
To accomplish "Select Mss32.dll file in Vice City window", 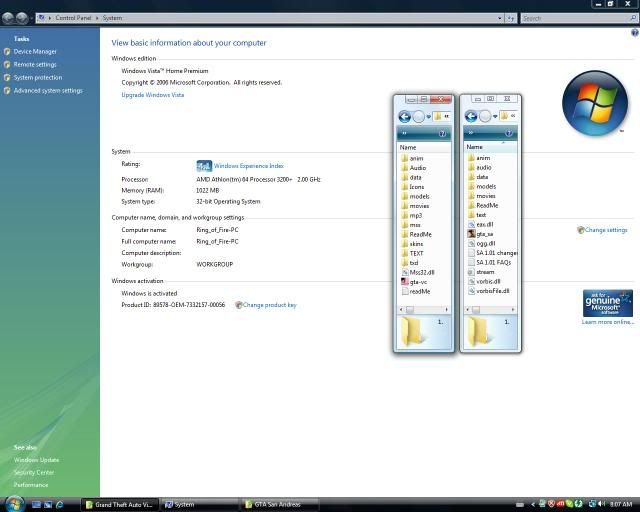I will (418, 272).
